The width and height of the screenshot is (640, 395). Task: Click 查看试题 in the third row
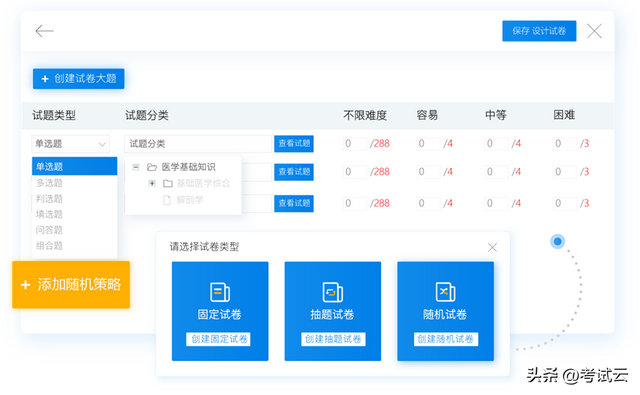tap(294, 203)
